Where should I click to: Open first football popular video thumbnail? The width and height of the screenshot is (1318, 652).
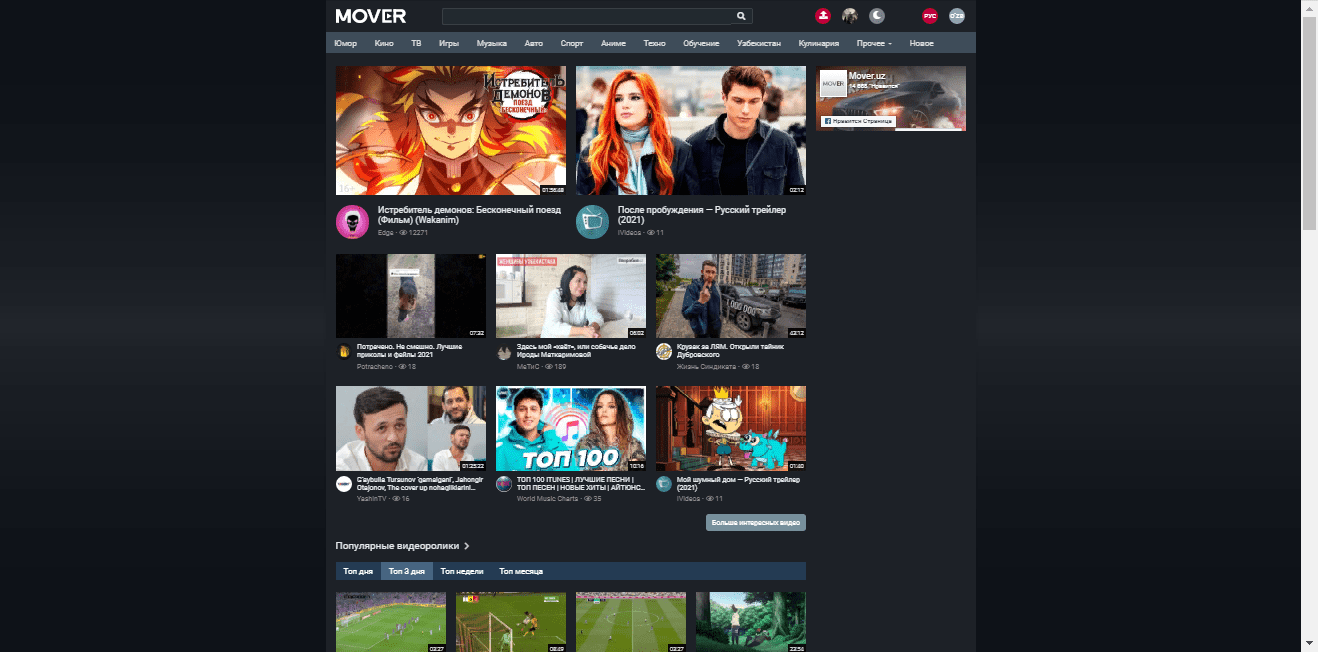(x=391, y=622)
